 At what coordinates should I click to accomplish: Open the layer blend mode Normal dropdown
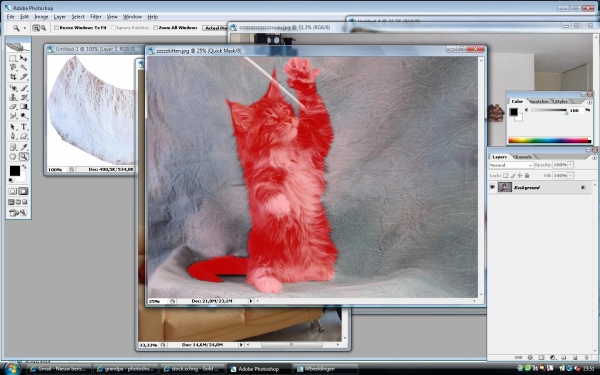511,165
